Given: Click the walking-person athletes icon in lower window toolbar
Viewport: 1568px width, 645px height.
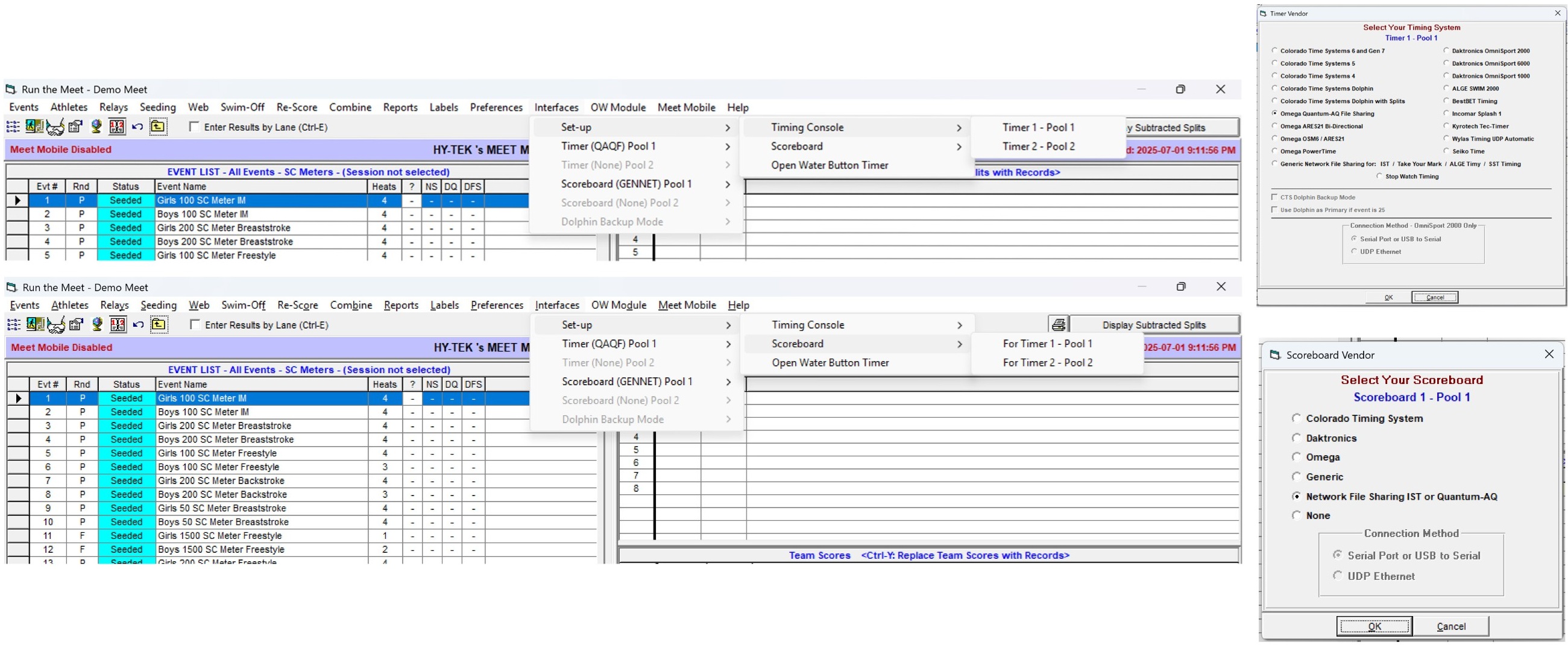Looking at the screenshot, I should (35, 324).
